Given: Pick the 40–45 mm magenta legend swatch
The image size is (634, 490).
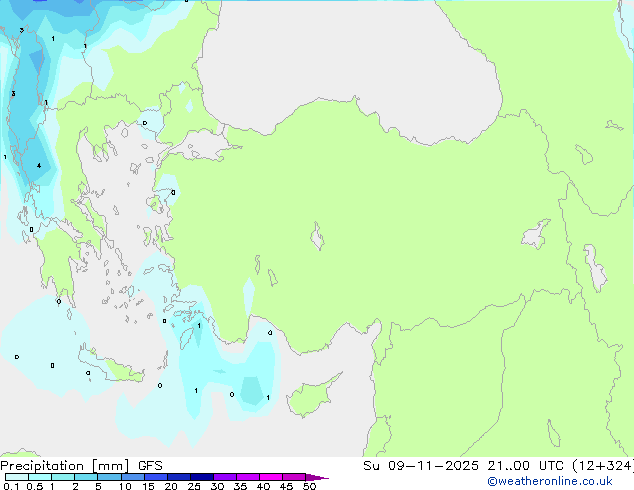Looking at the screenshot, I should (x=271, y=477).
